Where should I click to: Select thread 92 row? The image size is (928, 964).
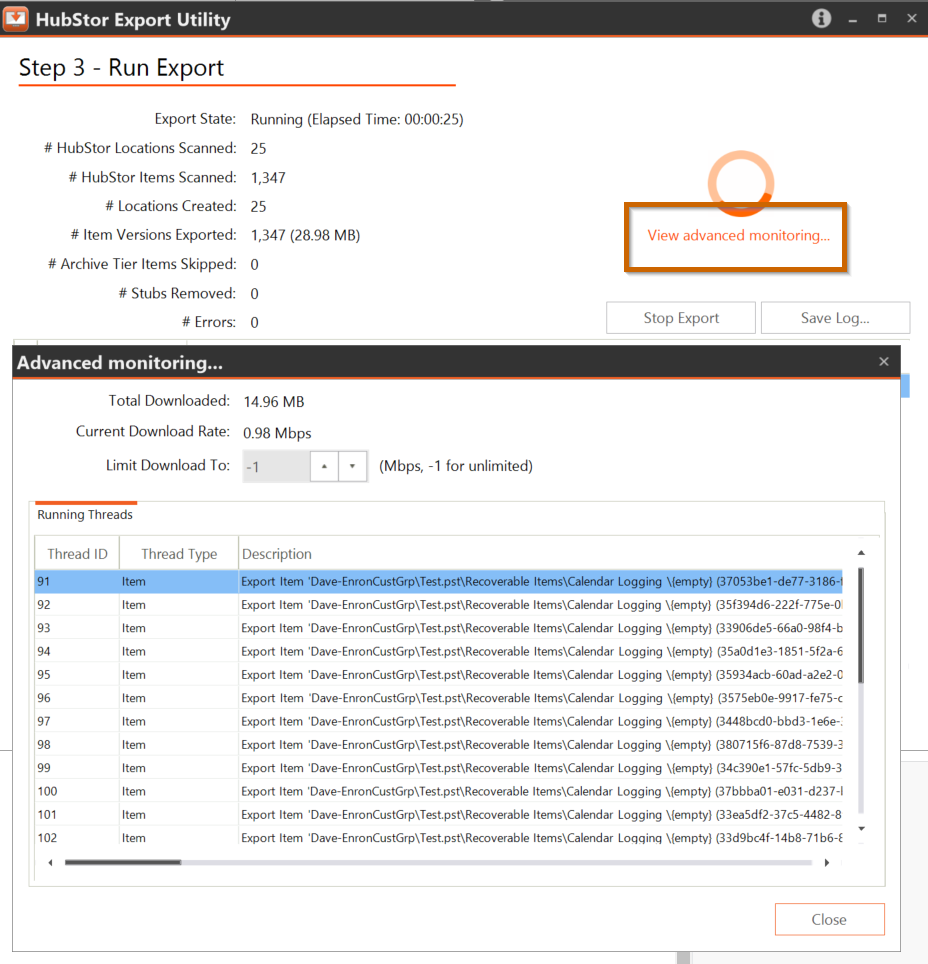point(438,605)
